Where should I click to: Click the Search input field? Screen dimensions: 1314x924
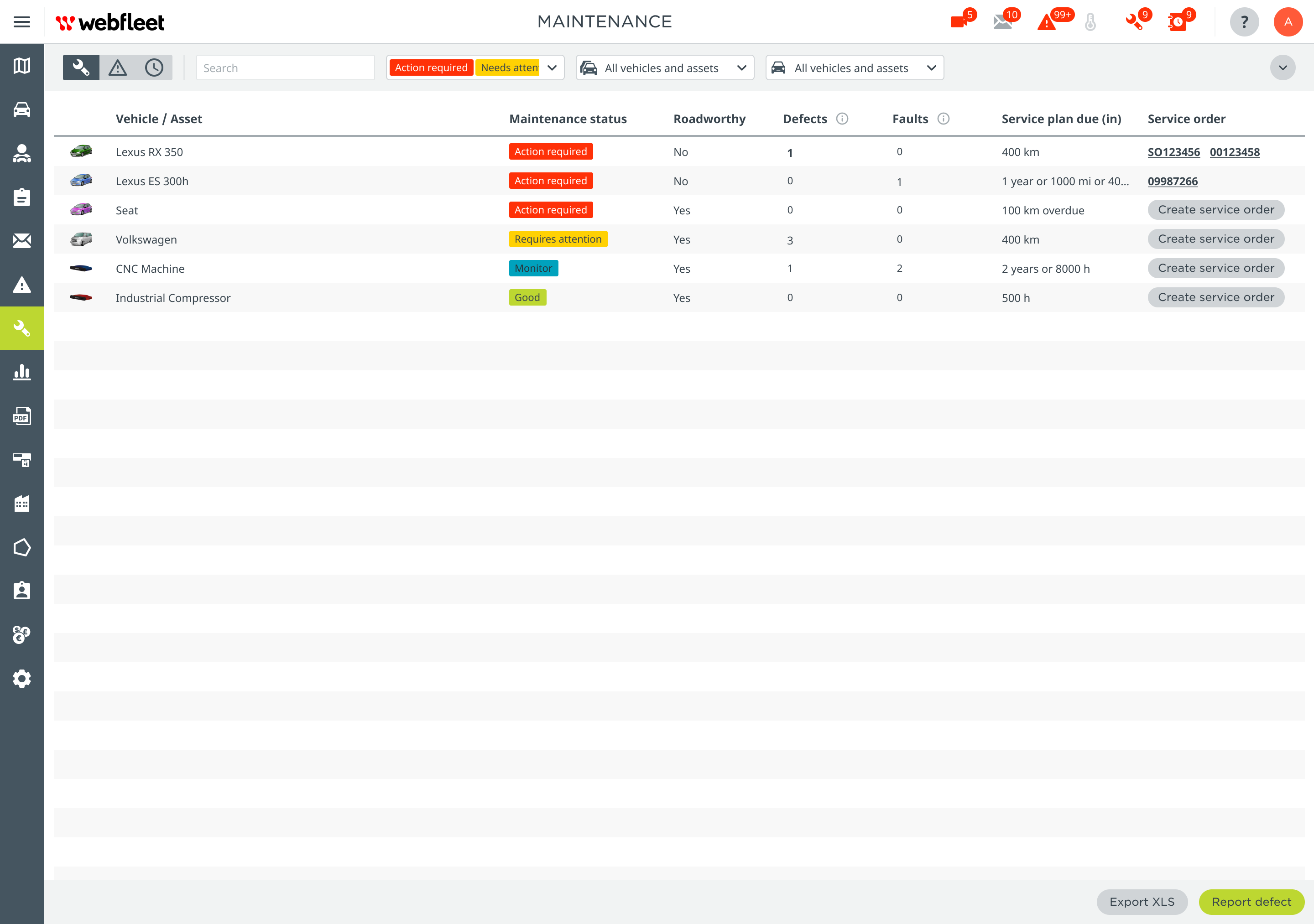tap(285, 67)
